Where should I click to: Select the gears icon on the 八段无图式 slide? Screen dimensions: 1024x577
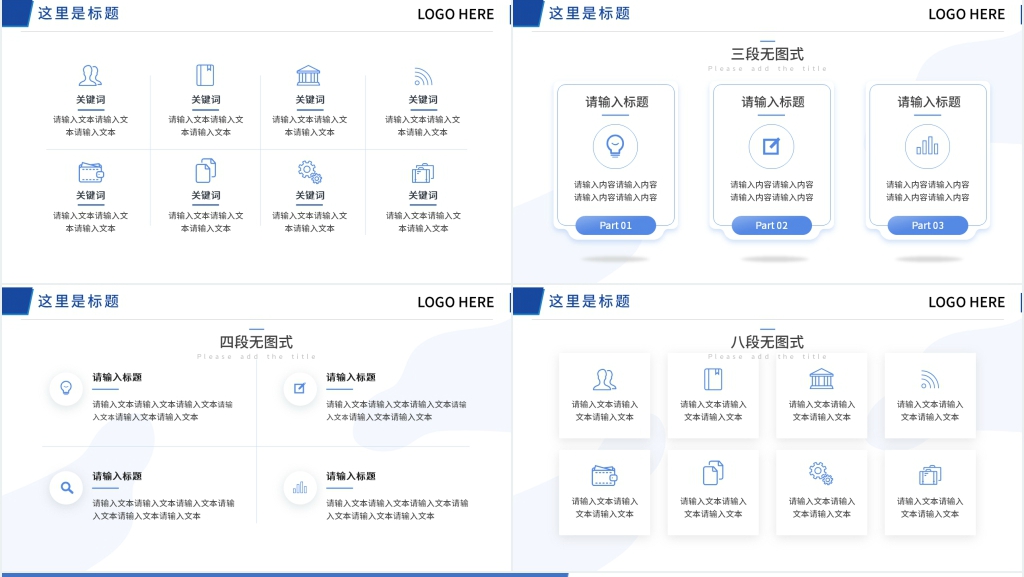click(821, 474)
